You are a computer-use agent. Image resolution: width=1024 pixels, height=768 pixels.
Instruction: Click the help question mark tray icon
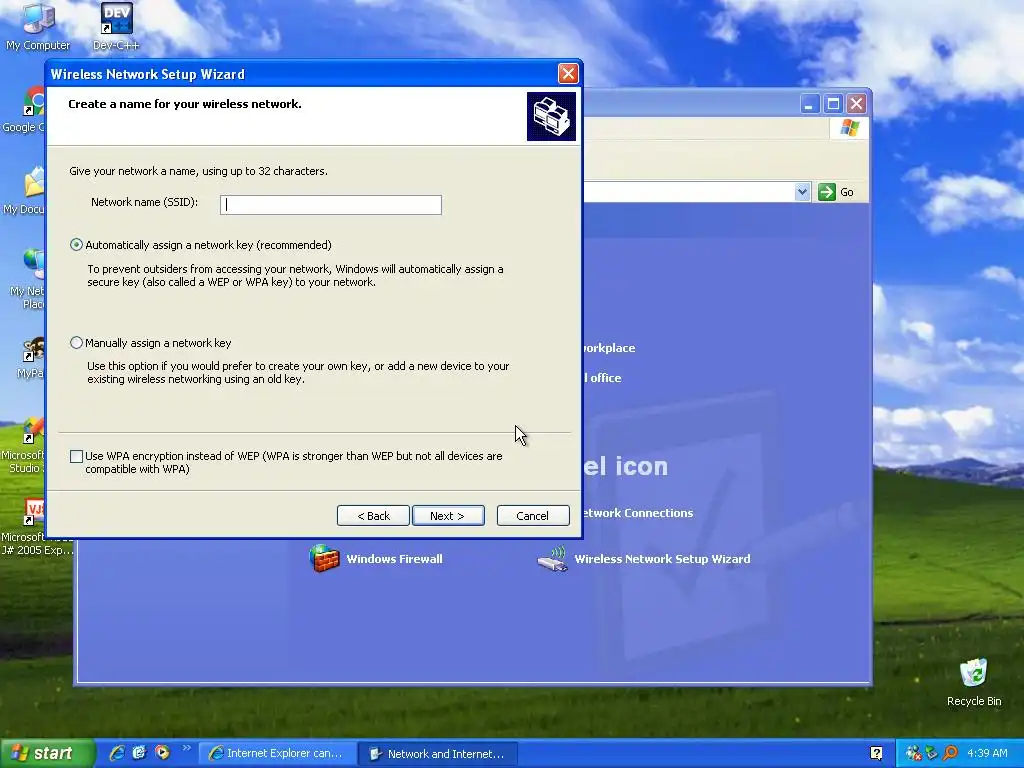pyautogui.click(x=876, y=754)
